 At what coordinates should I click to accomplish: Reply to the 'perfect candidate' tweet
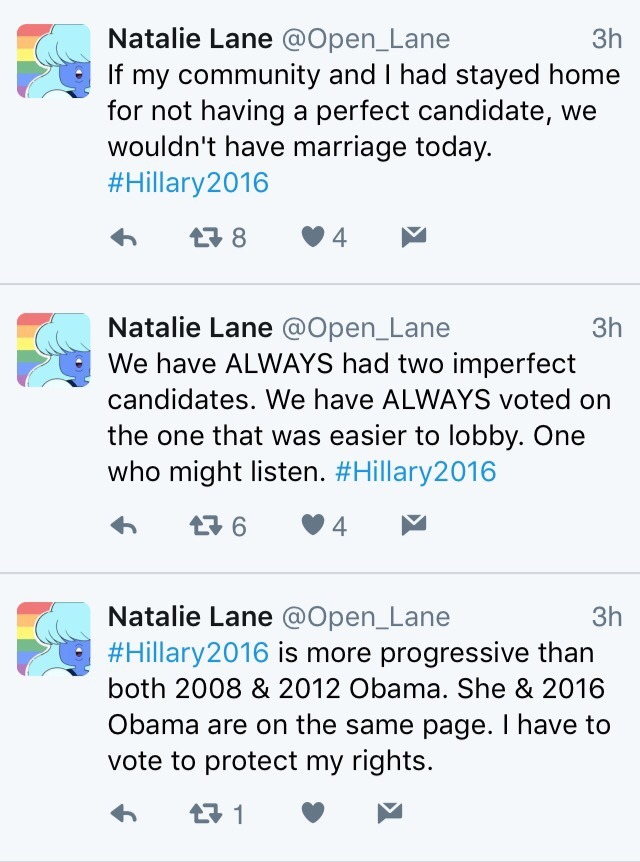(123, 237)
